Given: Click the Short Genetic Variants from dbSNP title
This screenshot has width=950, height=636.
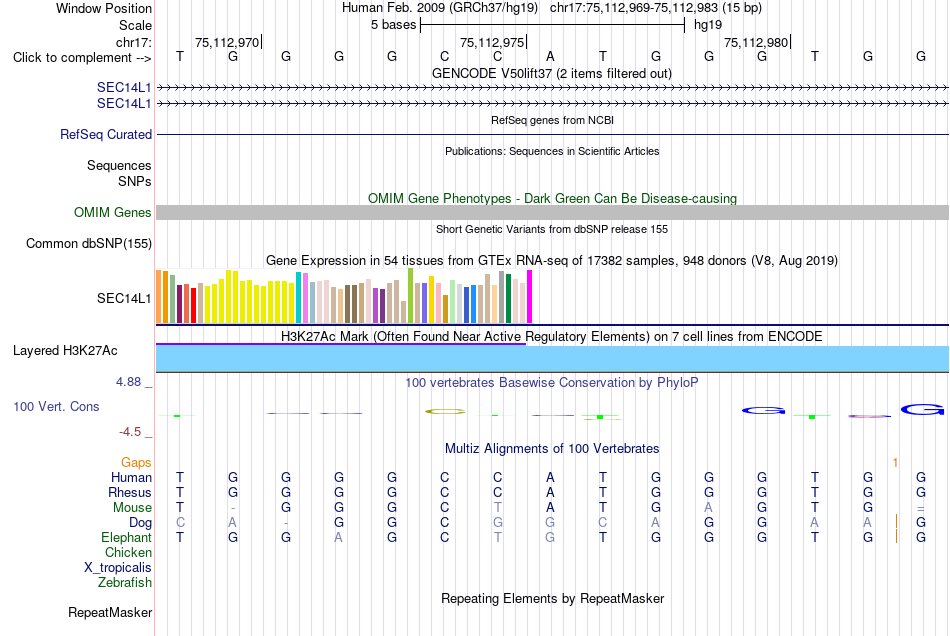Looking at the screenshot, I should [552, 229].
